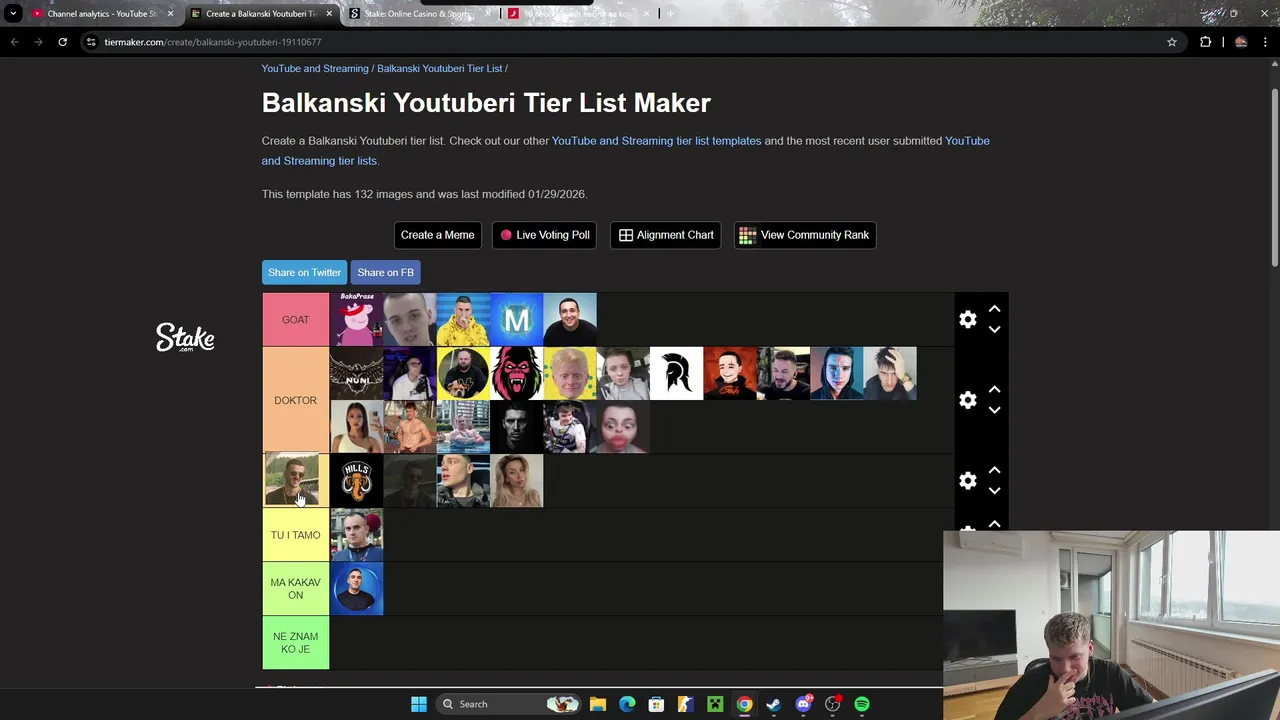Bookmark this page with the star
Image resolution: width=1280 pixels, height=720 pixels.
click(1172, 42)
